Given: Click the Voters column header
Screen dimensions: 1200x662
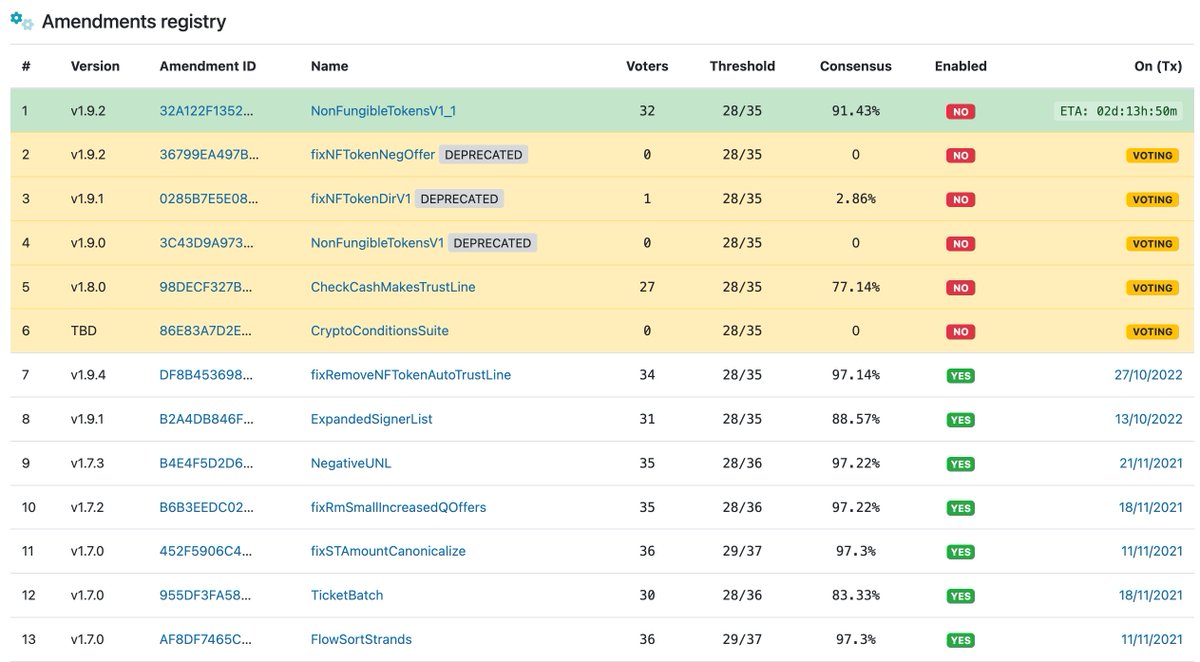Looking at the screenshot, I should 647,66.
